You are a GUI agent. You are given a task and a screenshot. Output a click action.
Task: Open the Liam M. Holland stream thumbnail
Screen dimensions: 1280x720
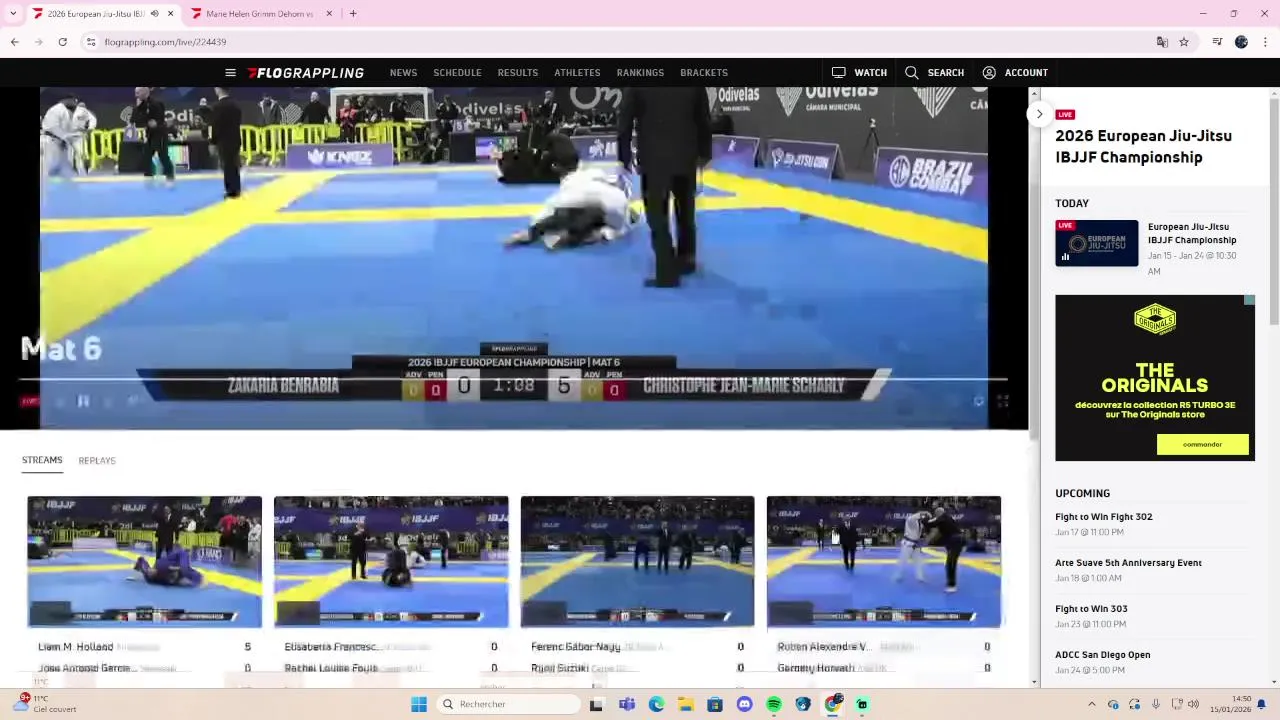coord(145,562)
